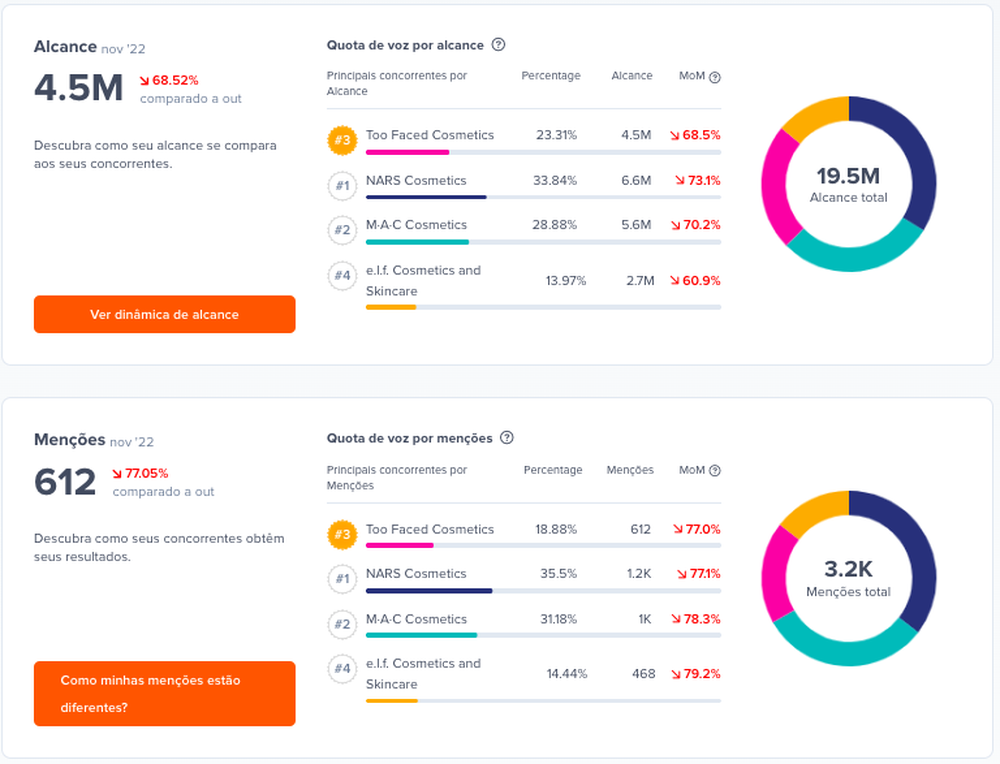
Task: Click the 28.88% percentage cell
Action: click(554, 225)
